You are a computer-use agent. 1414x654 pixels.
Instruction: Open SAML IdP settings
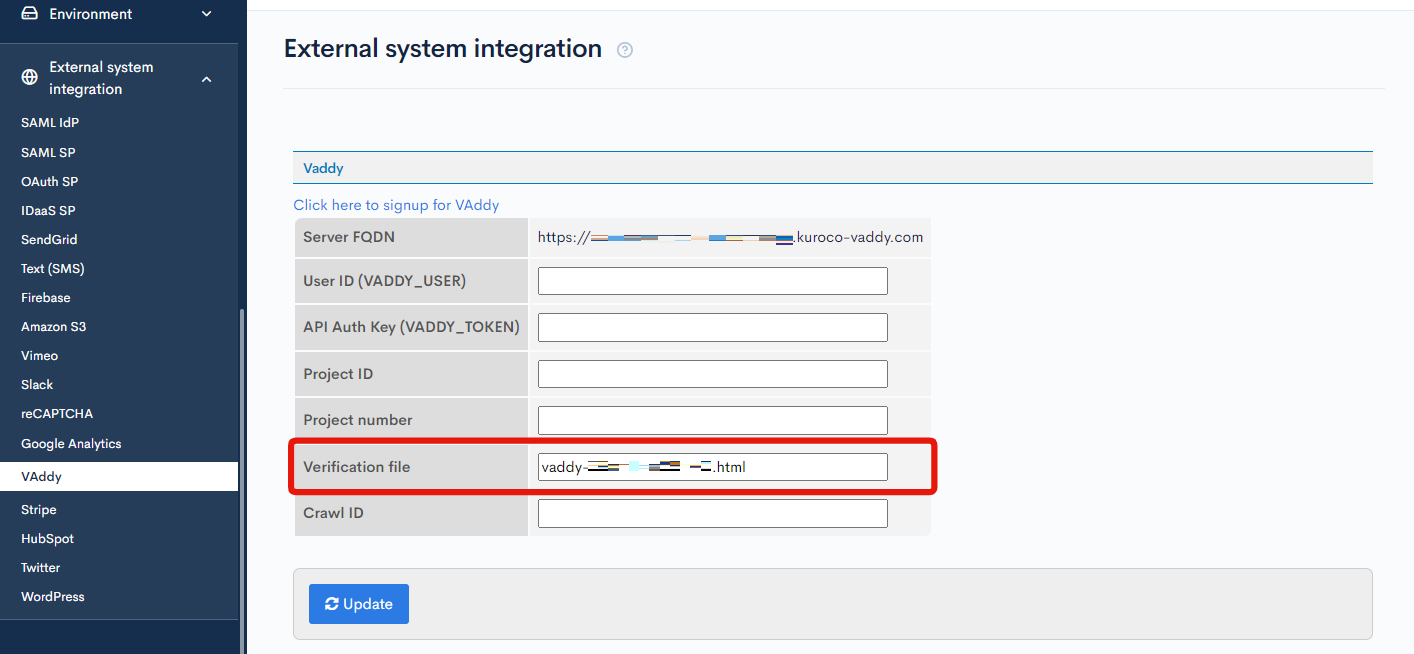pos(50,123)
